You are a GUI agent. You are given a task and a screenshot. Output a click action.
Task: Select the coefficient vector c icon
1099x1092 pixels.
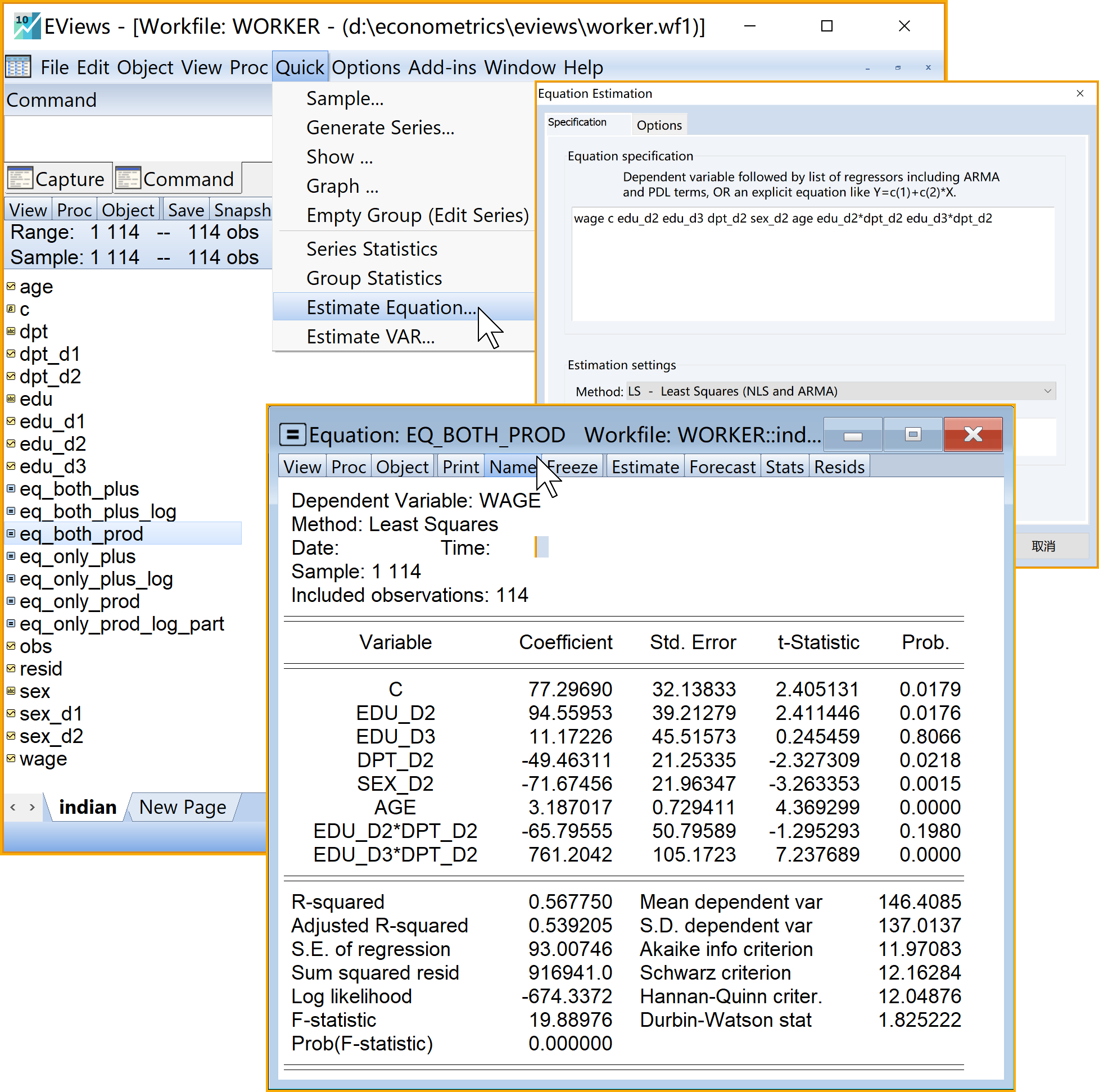pyautogui.click(x=11, y=309)
